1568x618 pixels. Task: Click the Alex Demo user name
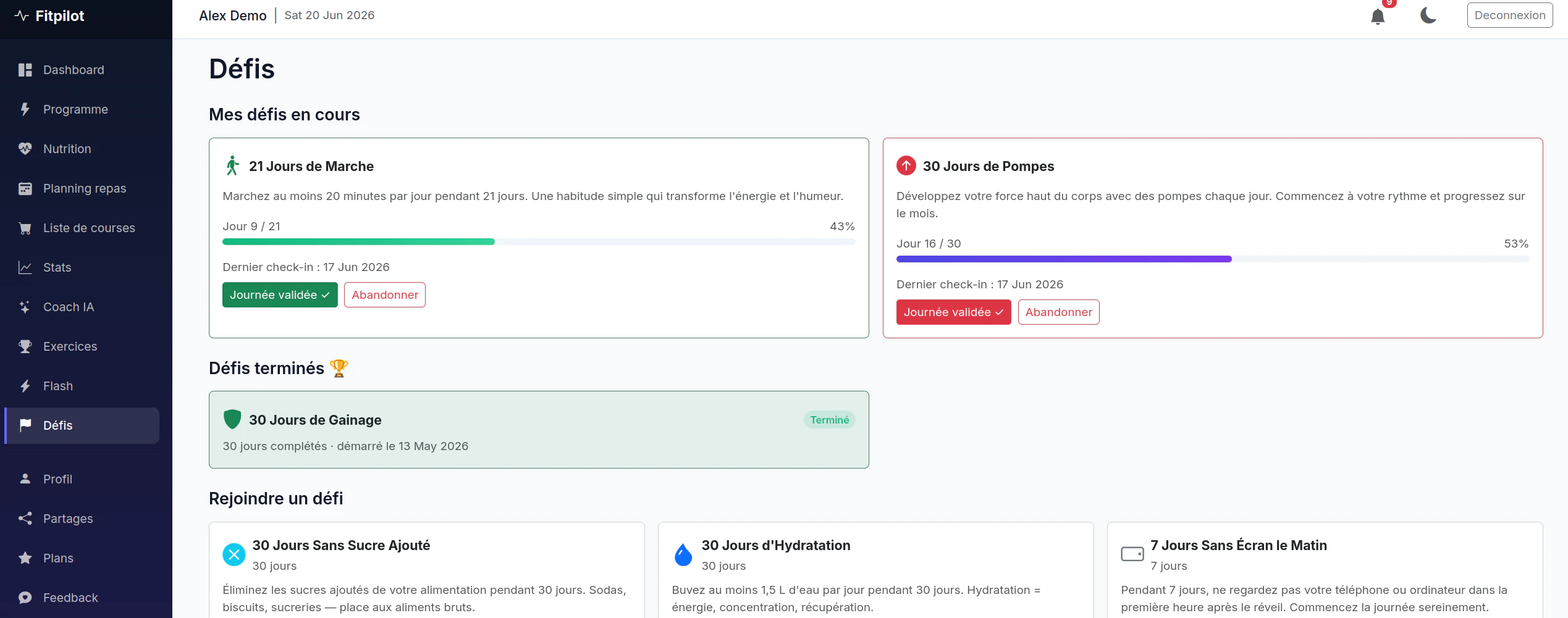pos(233,15)
